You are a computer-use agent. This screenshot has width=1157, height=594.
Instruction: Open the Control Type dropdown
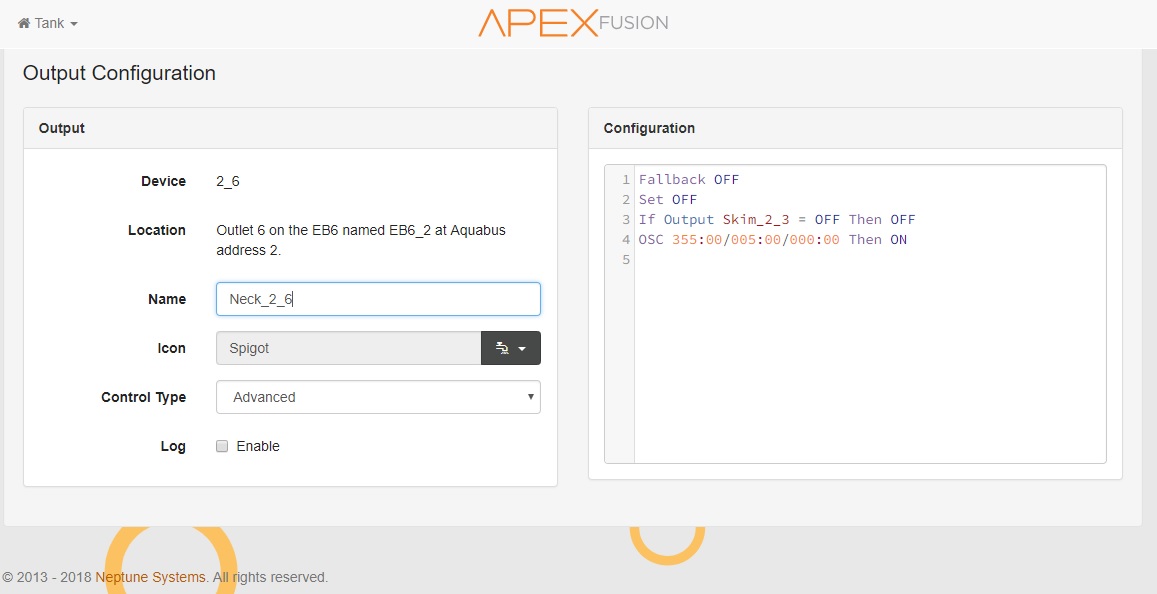pos(378,397)
